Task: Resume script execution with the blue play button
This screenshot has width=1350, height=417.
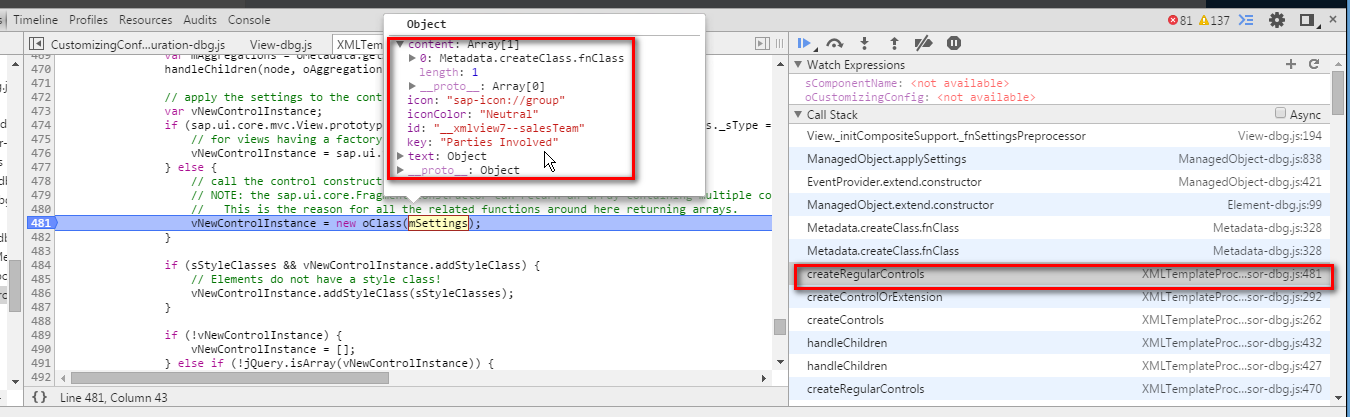Action: click(x=803, y=43)
